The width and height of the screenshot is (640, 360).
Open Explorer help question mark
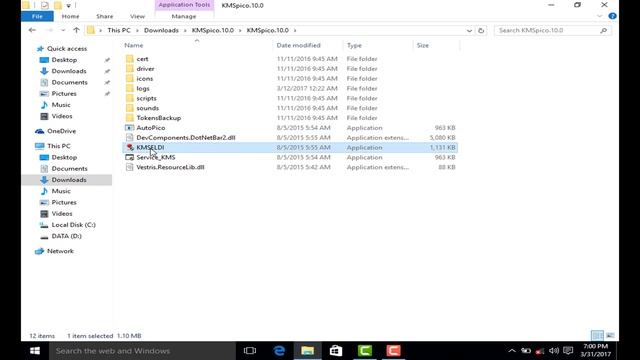pos(612,16)
